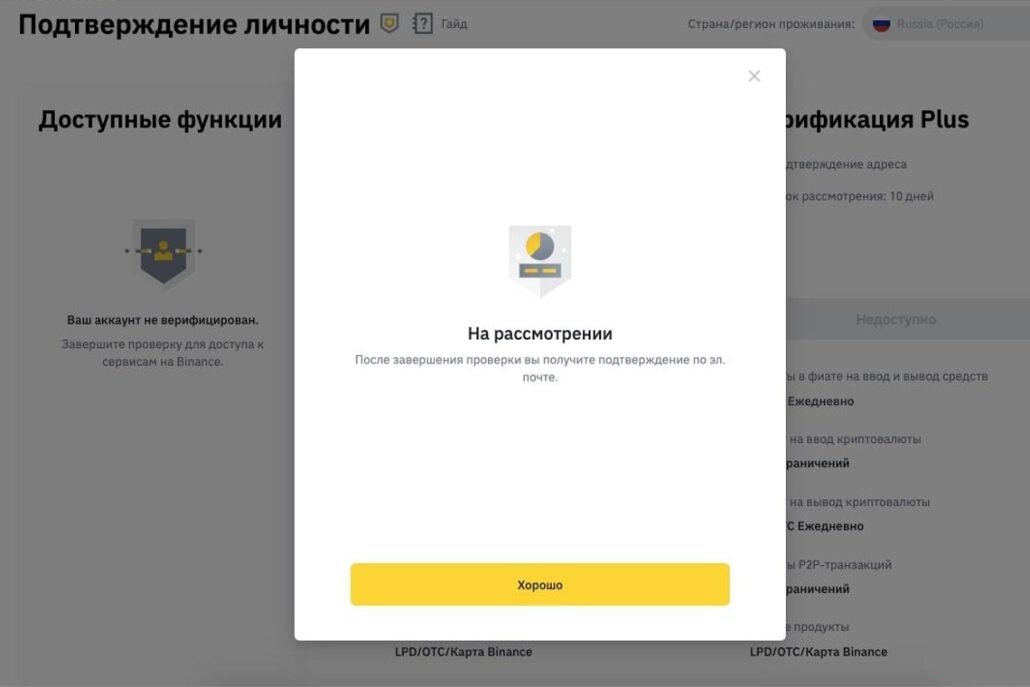Click the yellow verification shield badge icon

390,24
